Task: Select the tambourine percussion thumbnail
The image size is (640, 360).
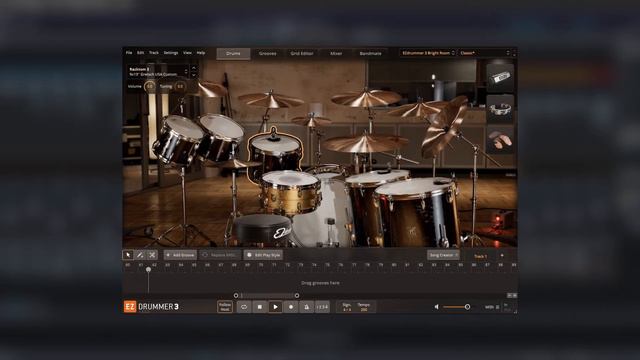Action: pyautogui.click(x=500, y=109)
